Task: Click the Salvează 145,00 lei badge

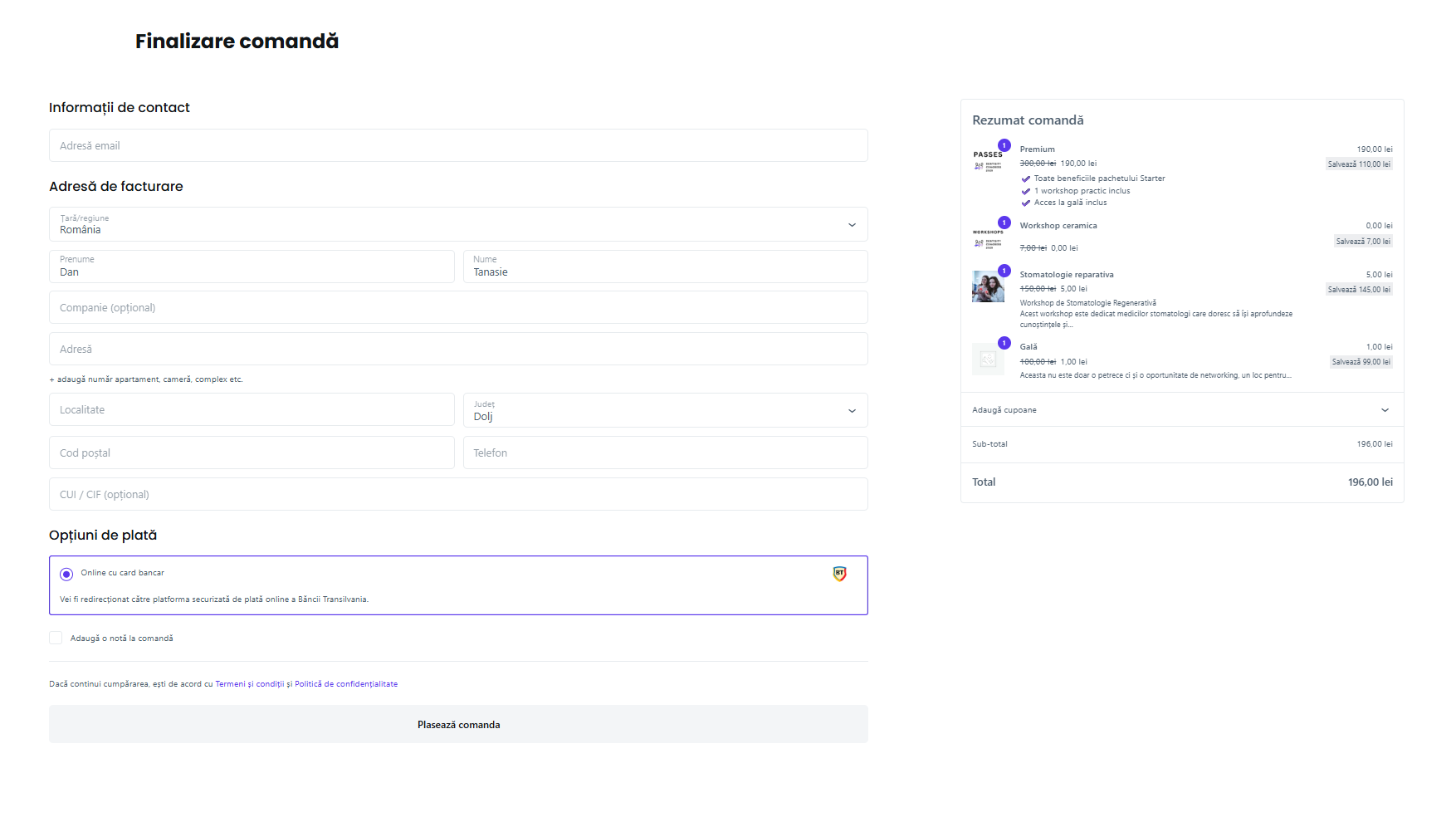Action: click(x=1359, y=290)
